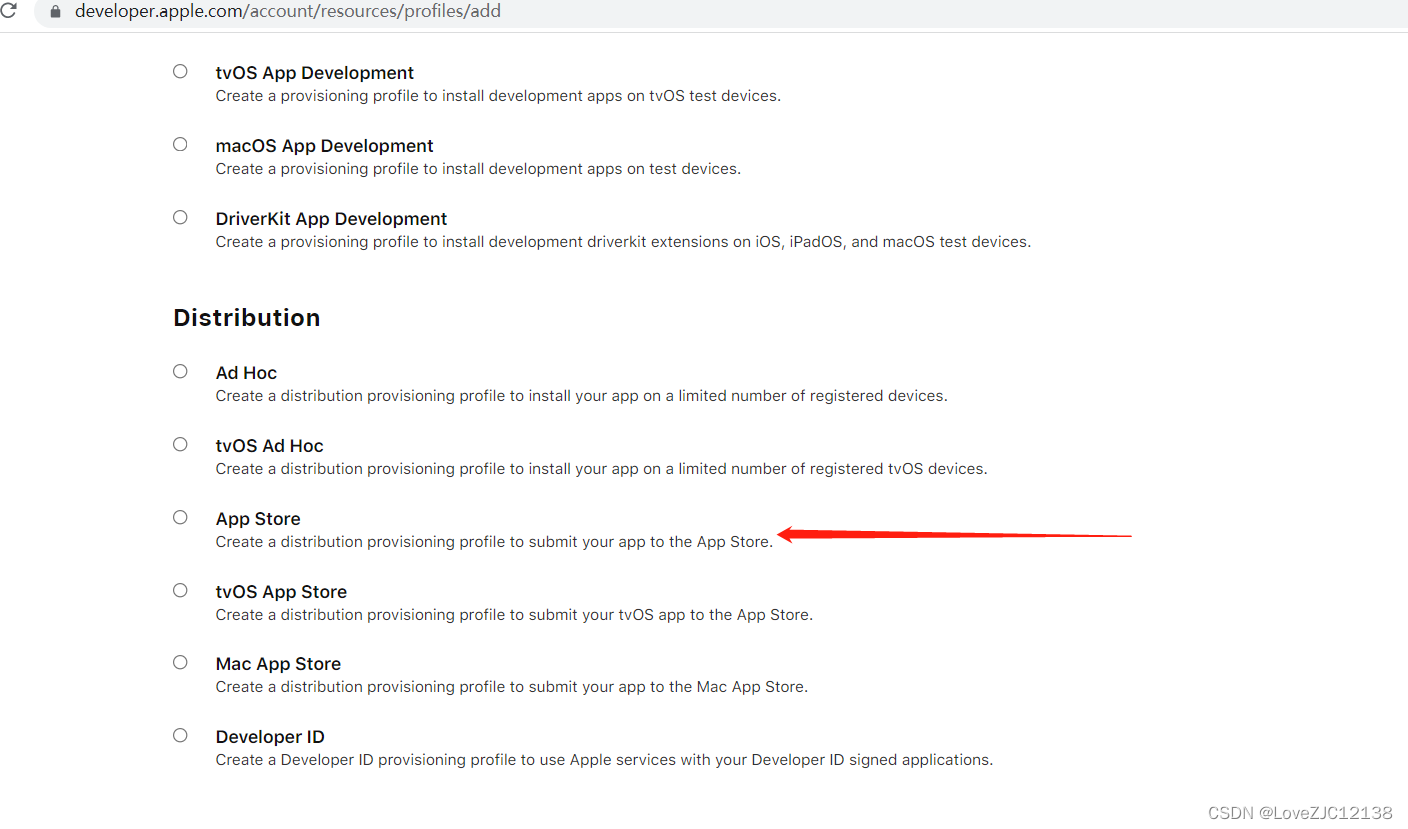Choose the tvOS Ad Hoc radio button
The image size is (1408, 829).
tap(180, 444)
